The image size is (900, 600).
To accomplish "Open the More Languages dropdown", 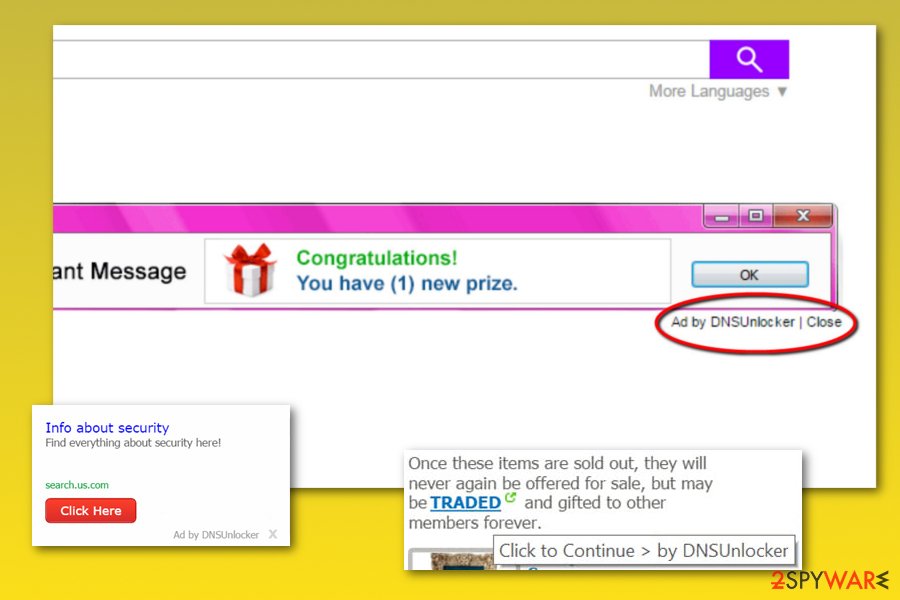I will tap(717, 91).
